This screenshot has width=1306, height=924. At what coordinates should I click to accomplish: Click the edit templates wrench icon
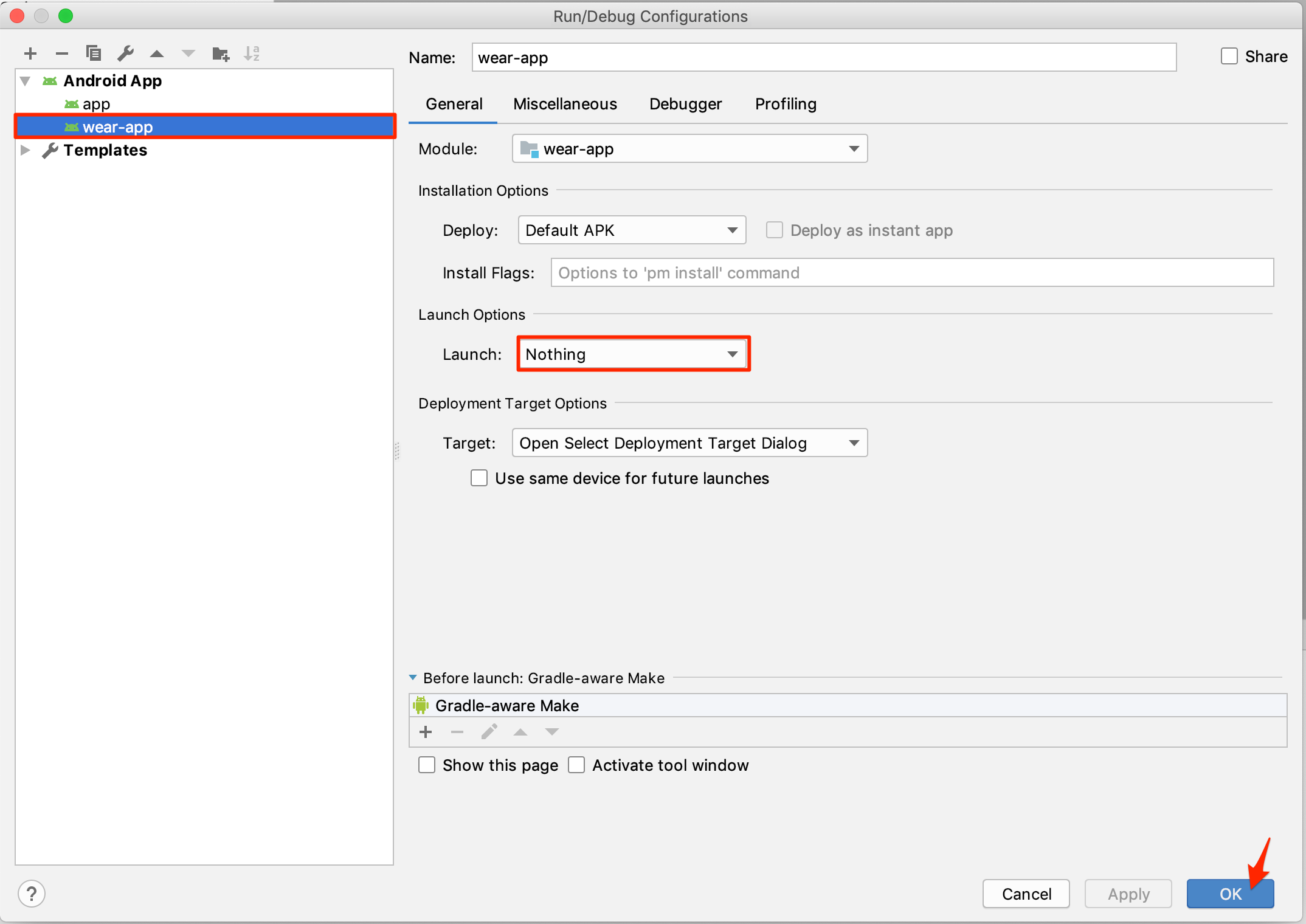pyautogui.click(x=125, y=53)
